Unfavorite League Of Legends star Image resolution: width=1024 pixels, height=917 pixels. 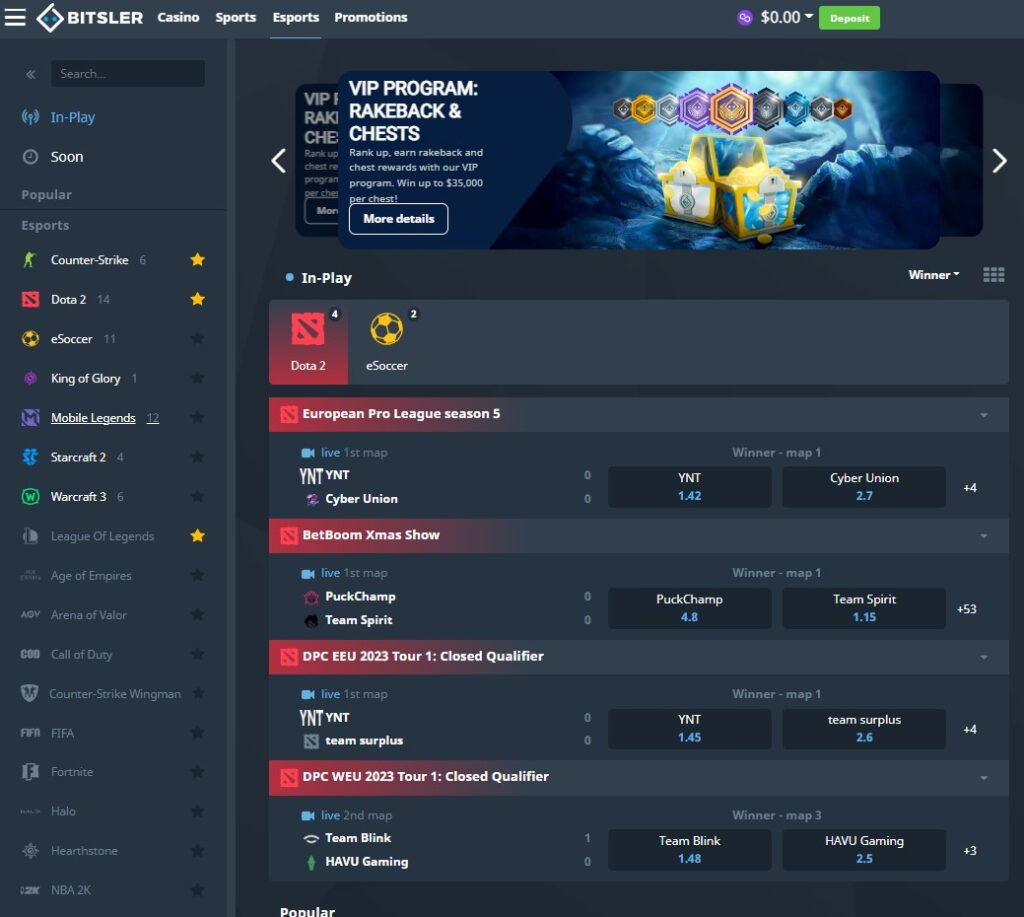click(x=197, y=536)
